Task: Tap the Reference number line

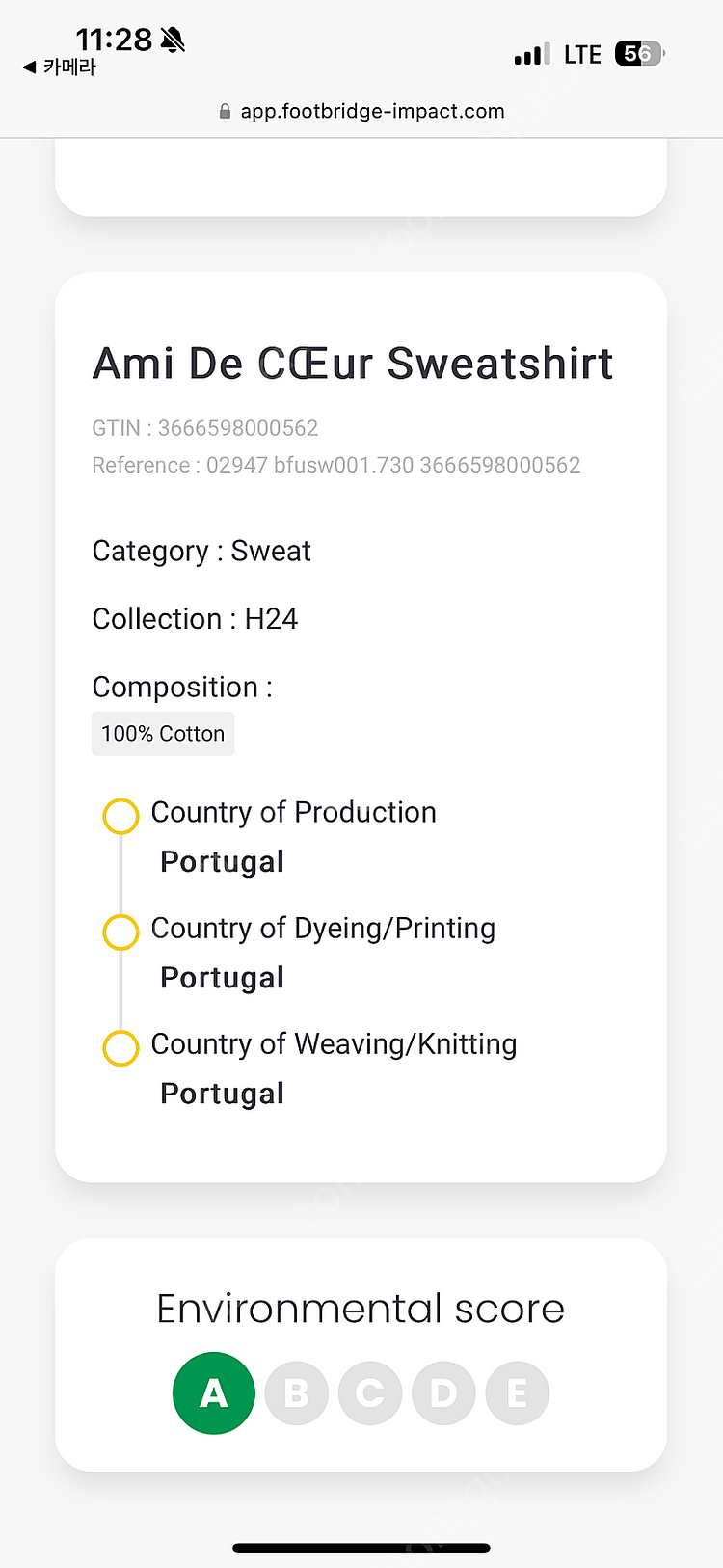Action: (x=336, y=465)
